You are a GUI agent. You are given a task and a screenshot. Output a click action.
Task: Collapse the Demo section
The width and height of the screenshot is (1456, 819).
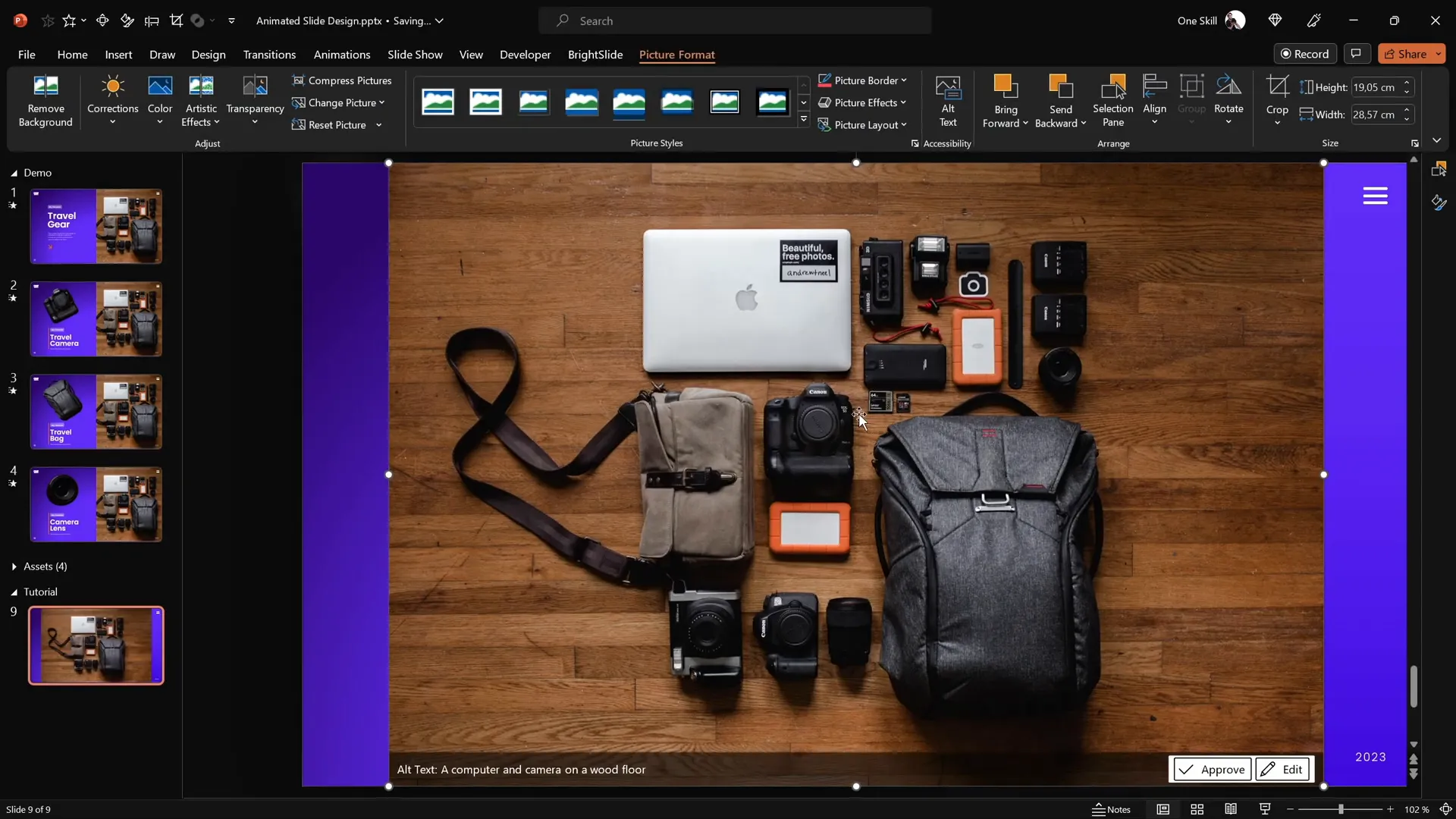click(14, 173)
